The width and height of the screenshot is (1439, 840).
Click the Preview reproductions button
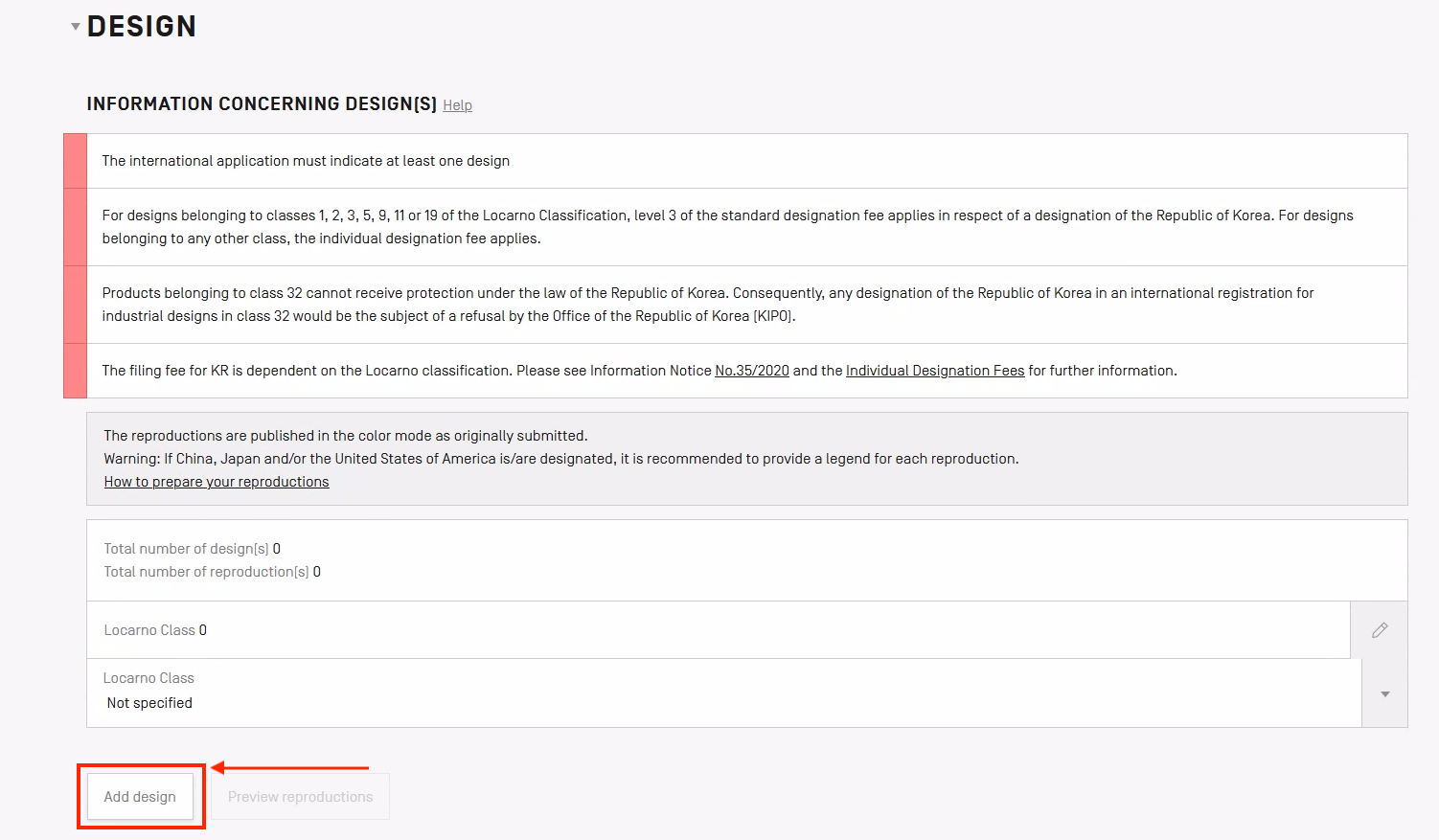tap(300, 797)
